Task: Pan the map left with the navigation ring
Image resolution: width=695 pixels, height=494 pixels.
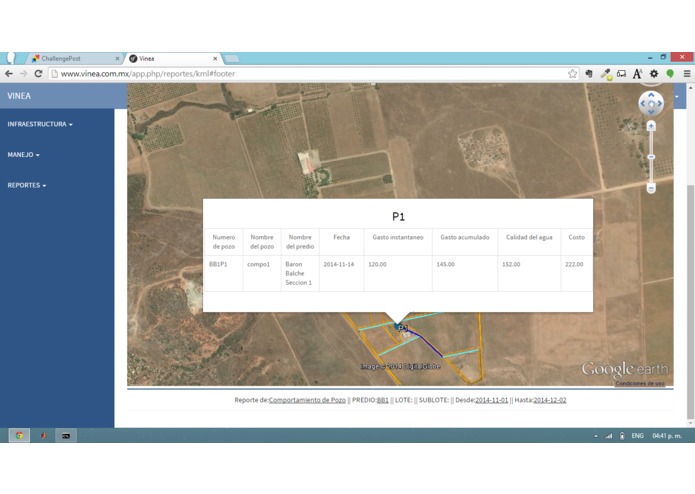Action: coord(643,104)
